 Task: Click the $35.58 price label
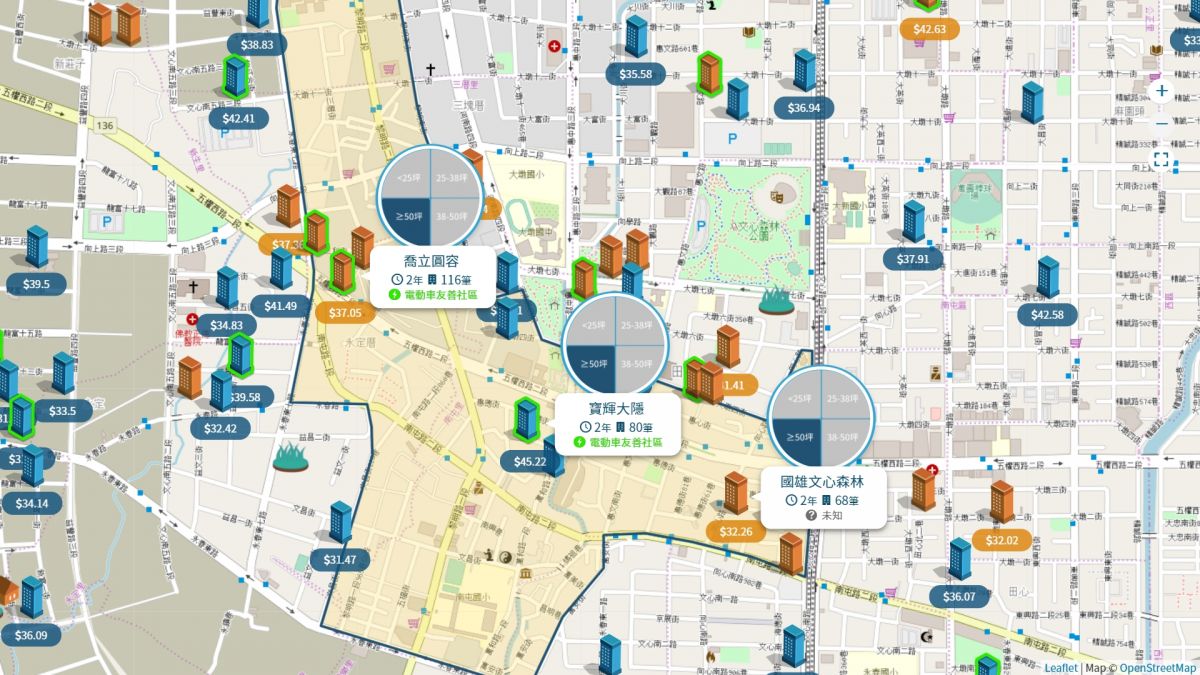(x=636, y=74)
